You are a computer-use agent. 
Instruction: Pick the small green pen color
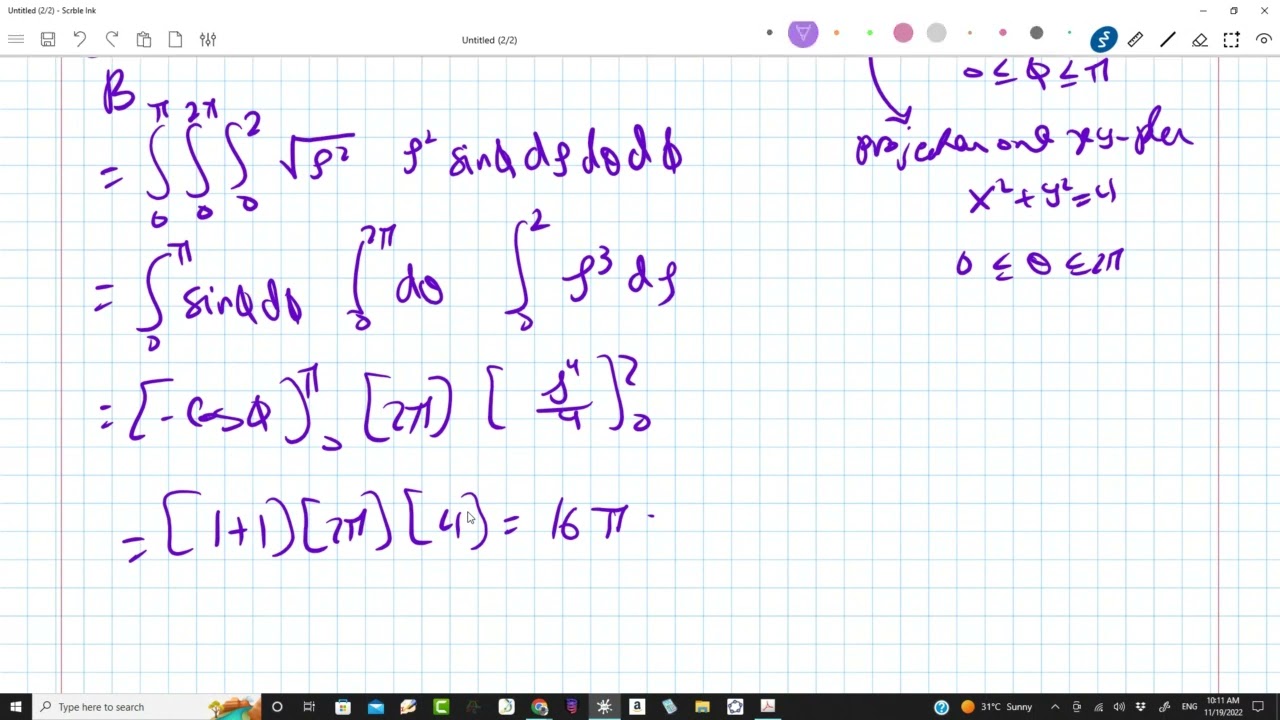pos(870,33)
